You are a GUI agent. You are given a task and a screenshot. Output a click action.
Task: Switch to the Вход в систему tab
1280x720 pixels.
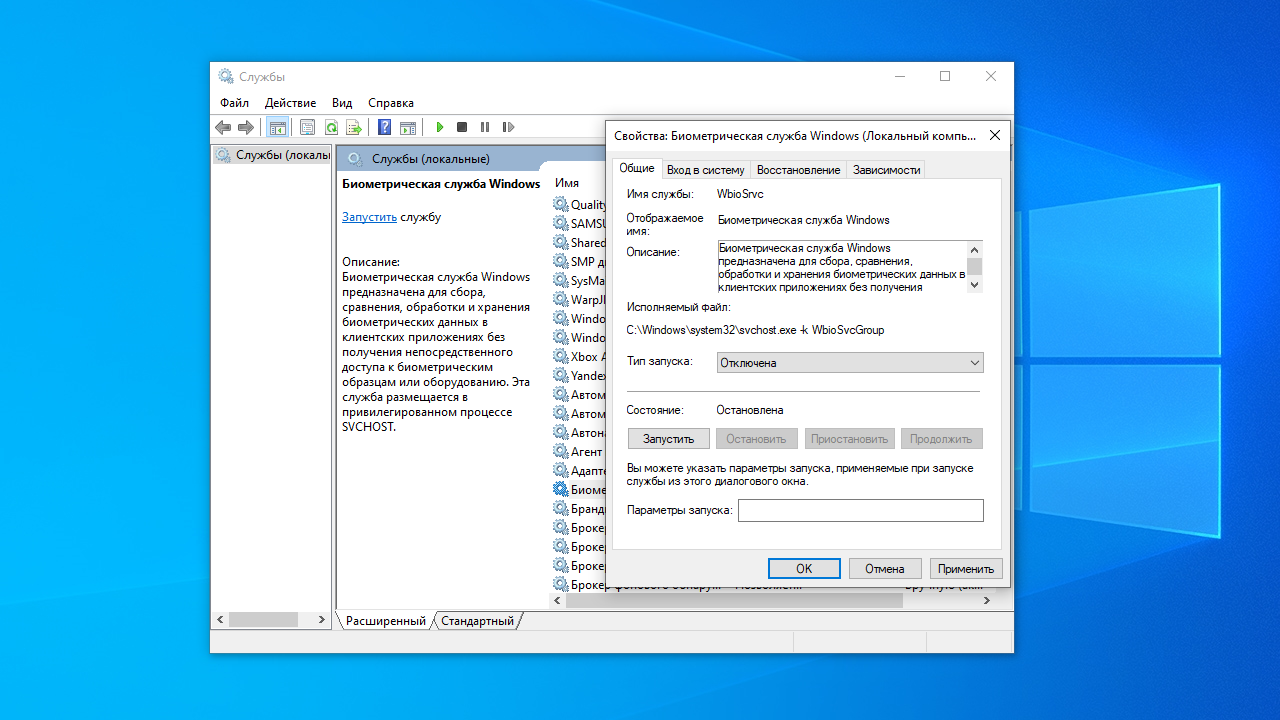click(x=705, y=170)
